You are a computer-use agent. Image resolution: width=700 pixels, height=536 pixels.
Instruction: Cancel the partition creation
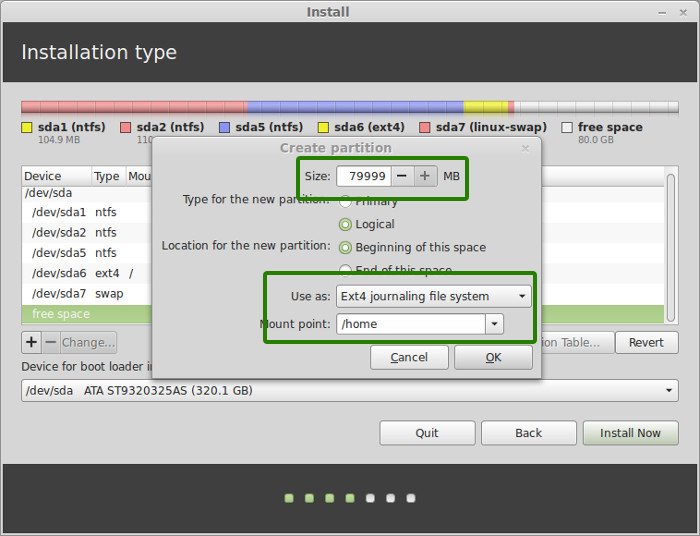pos(409,357)
